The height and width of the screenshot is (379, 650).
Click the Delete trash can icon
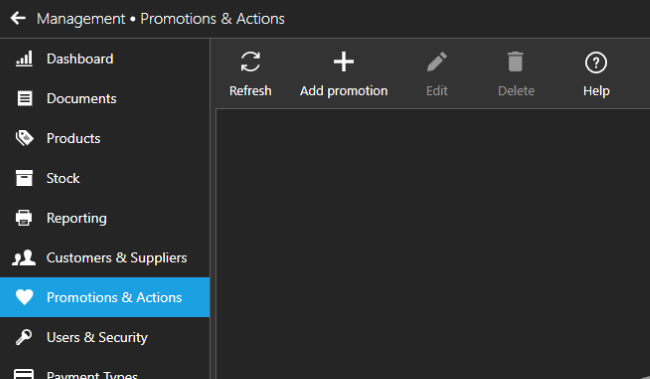click(x=516, y=62)
